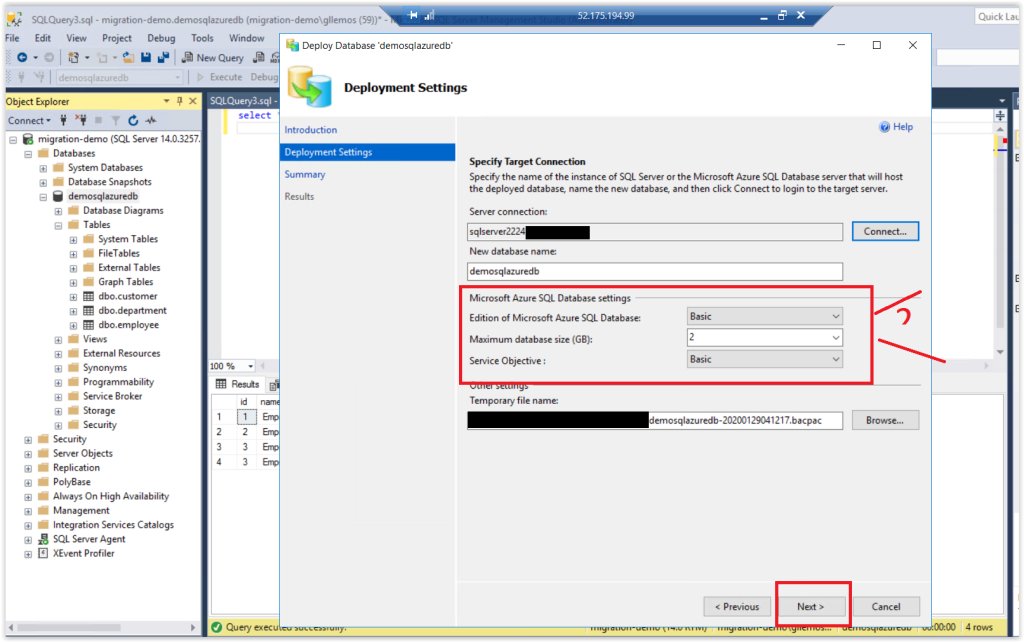Open the Tools menu
The width and height of the screenshot is (1024, 642).
[202, 38]
